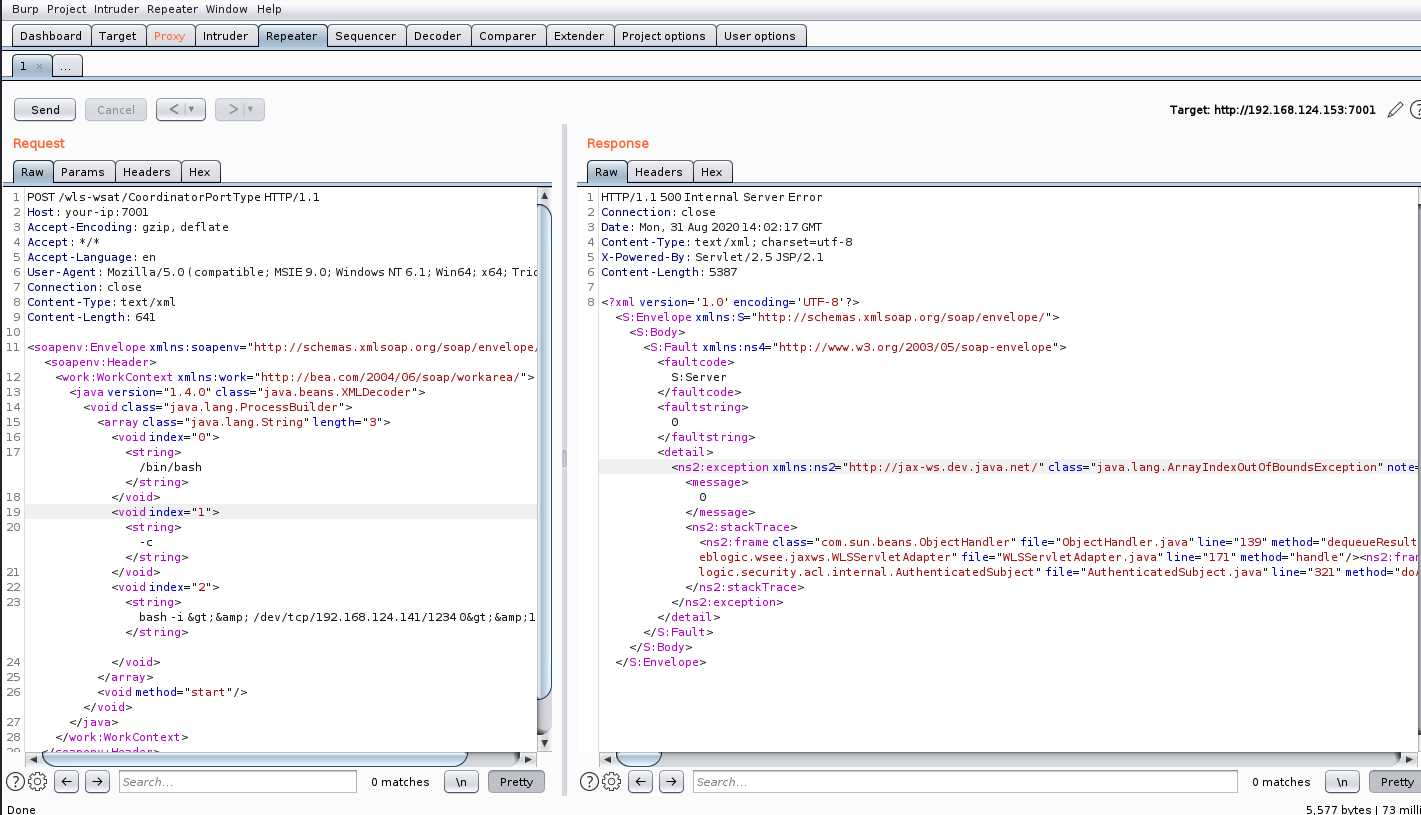This screenshot has height=815, width=1421.
Task: Go forward with the > history button
Action: 232,110
